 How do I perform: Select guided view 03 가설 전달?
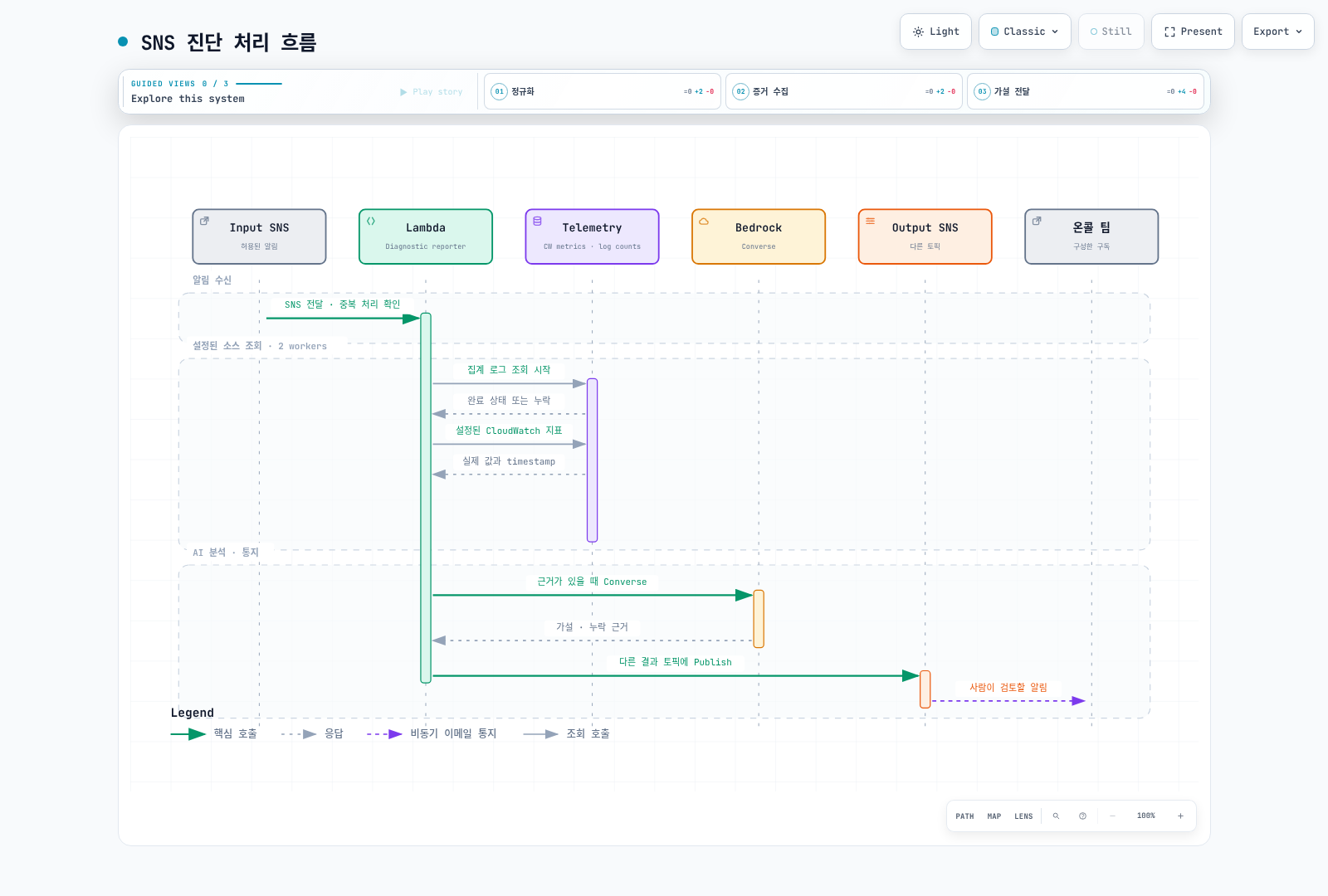1085,91
